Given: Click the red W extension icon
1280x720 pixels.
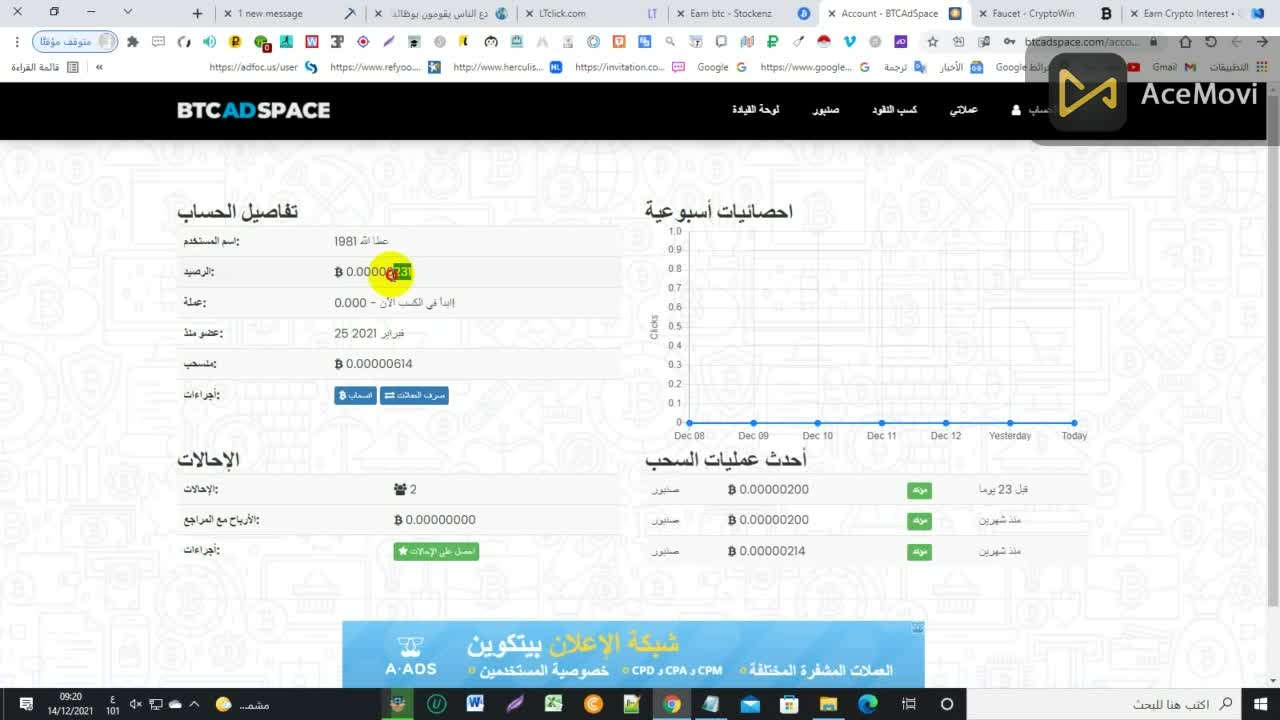Looking at the screenshot, I should [x=312, y=42].
